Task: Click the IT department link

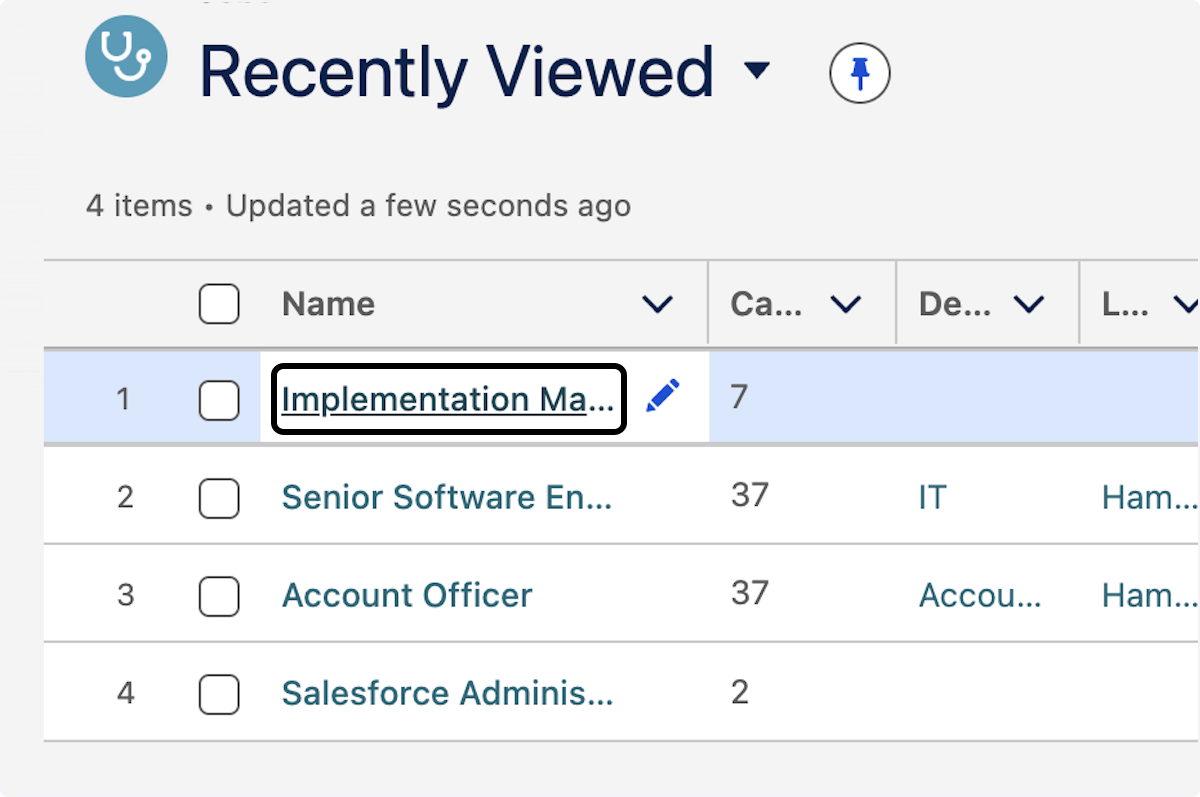Action: (931, 497)
